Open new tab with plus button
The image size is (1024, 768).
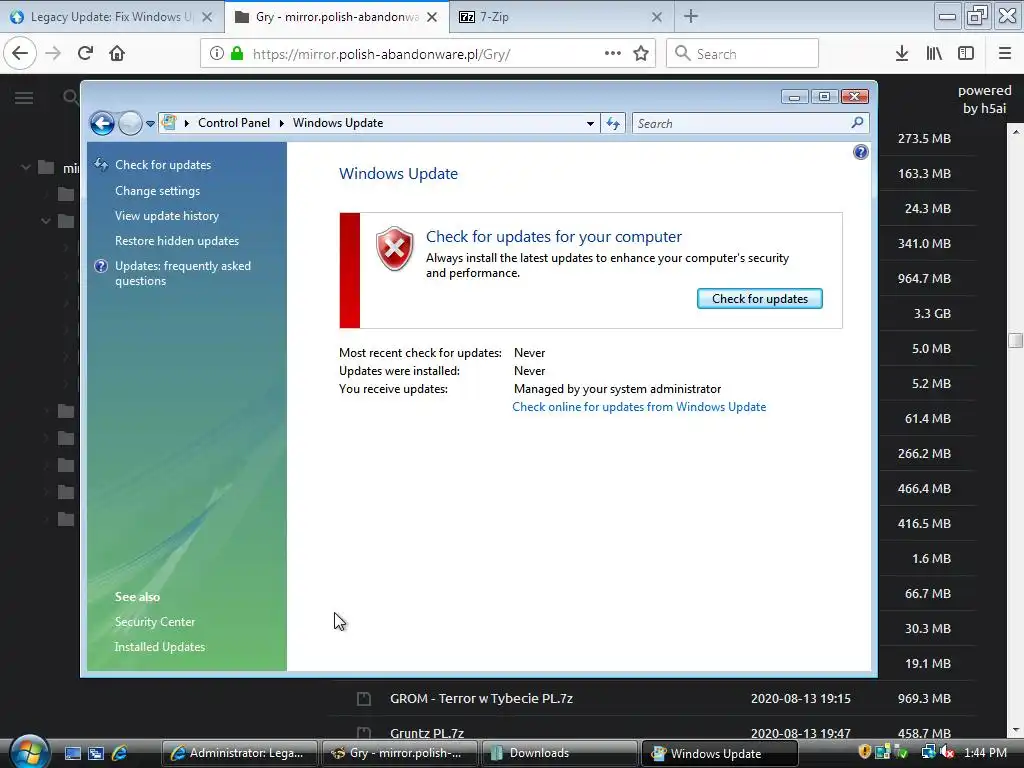[x=691, y=16]
